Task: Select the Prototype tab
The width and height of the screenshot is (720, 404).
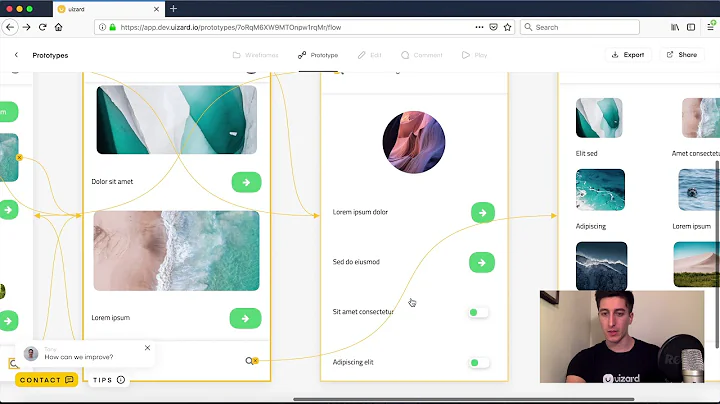Action: (318, 55)
